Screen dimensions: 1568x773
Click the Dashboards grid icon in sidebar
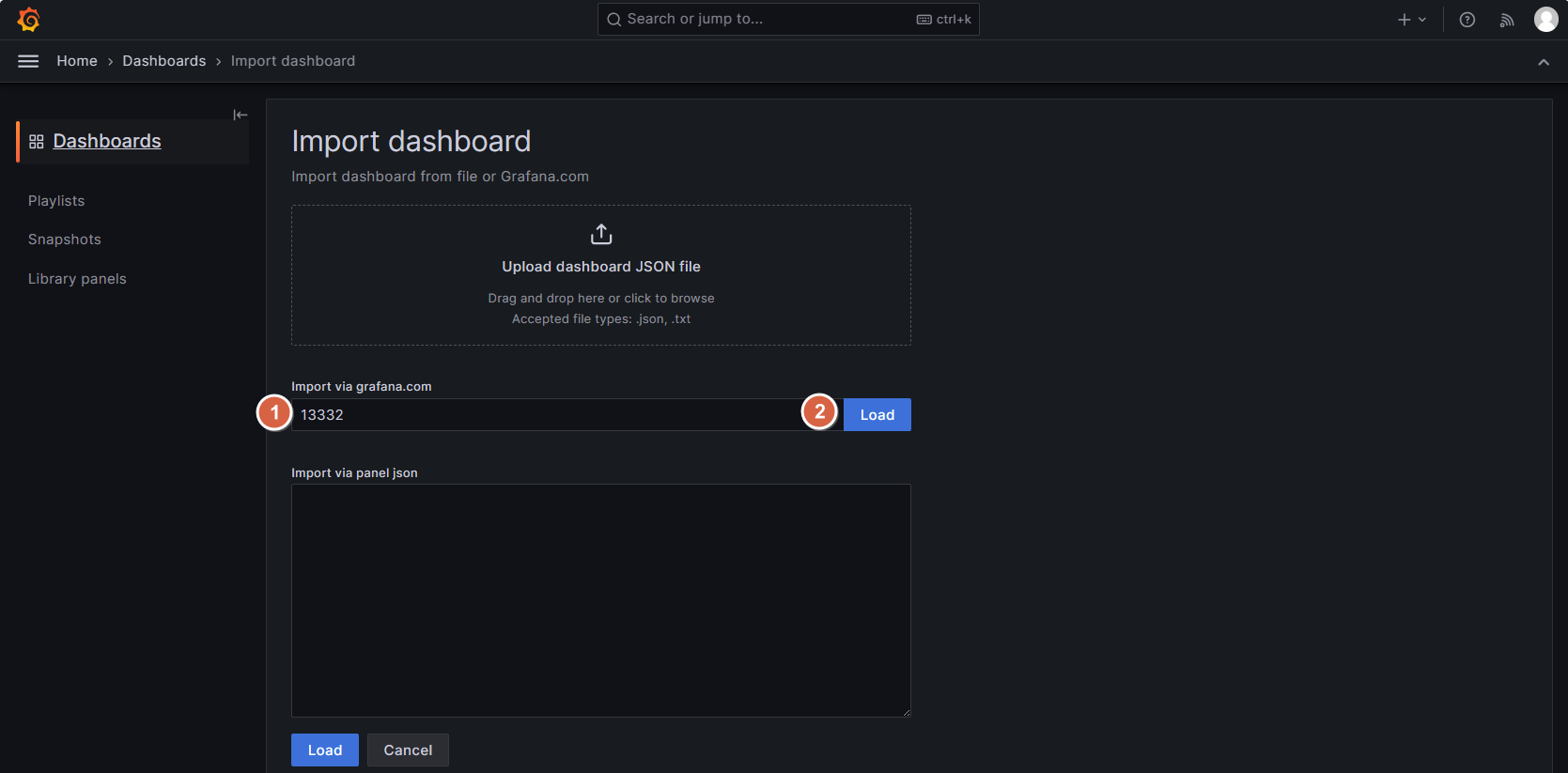click(x=37, y=142)
